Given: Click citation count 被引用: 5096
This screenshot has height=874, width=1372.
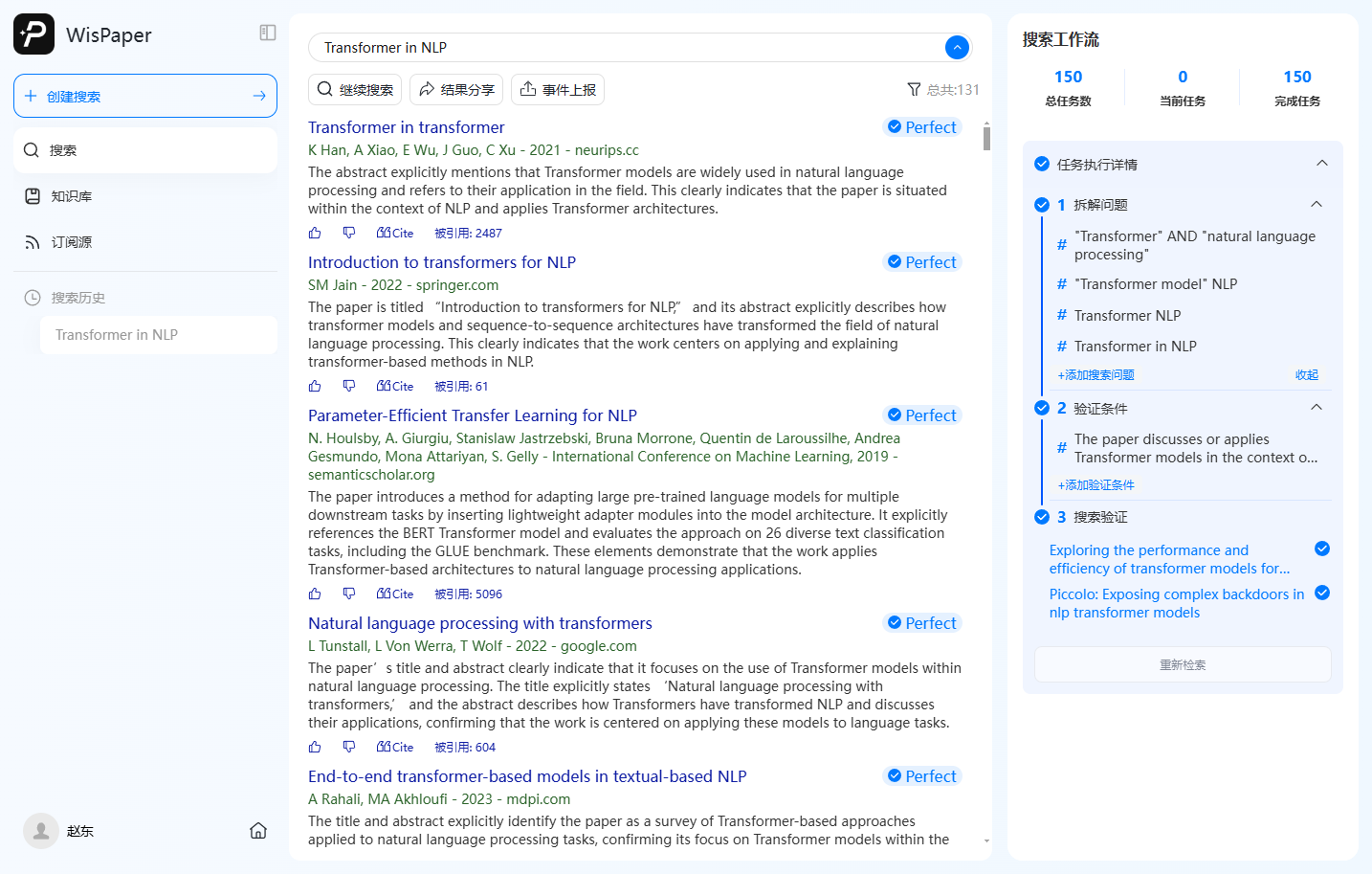Looking at the screenshot, I should [x=468, y=594].
